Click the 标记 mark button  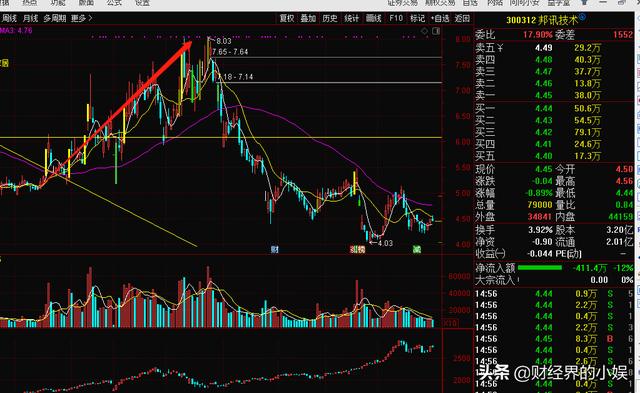click(417, 18)
